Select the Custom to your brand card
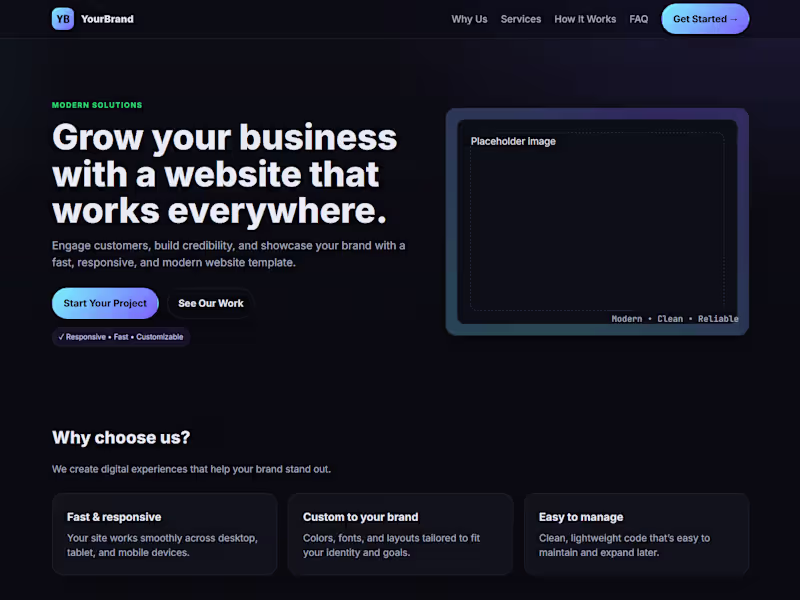The height and width of the screenshot is (600, 800). (400, 534)
